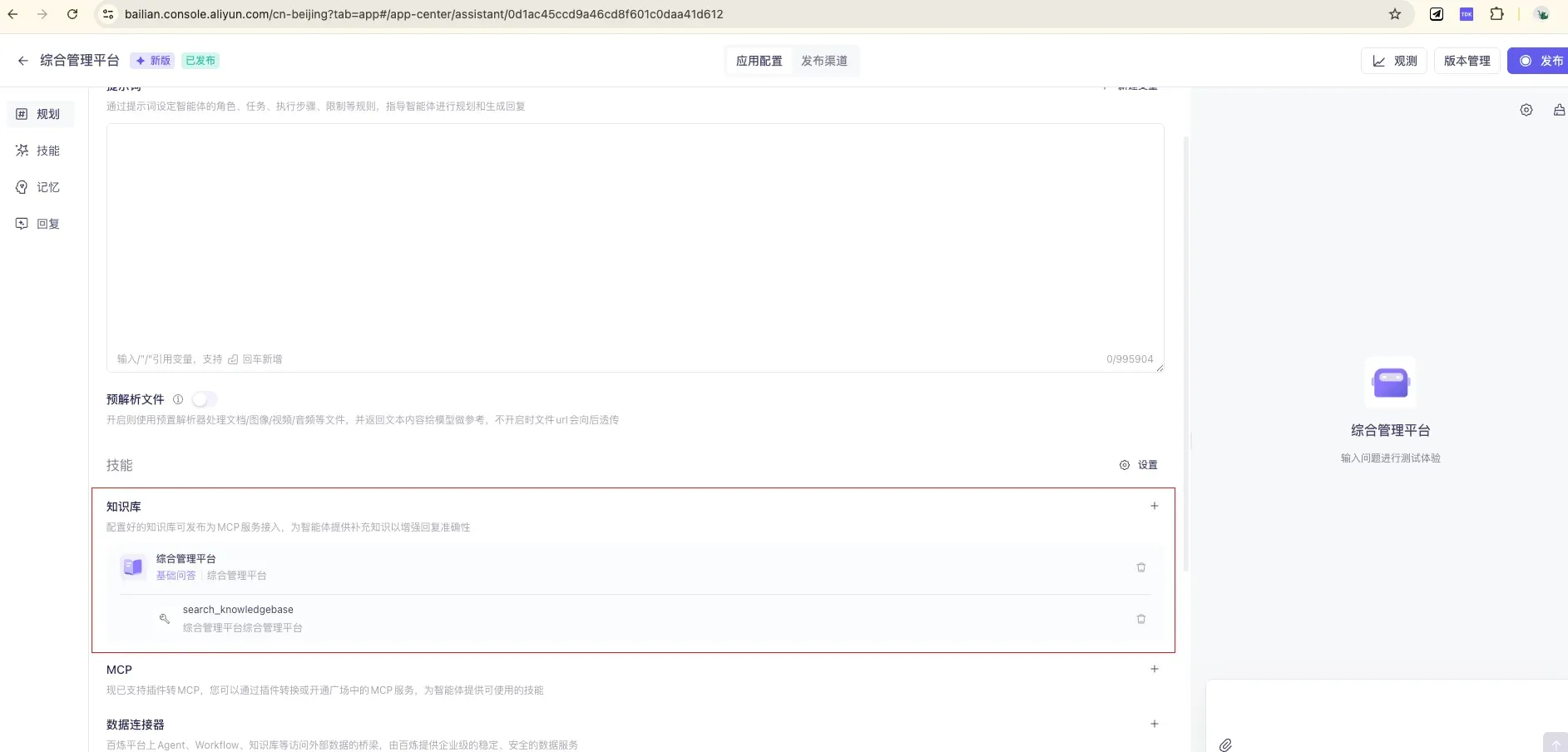Viewport: 1568px width, 752px height.
Task: Select the search_knowledgebase text
Action: coord(238,610)
